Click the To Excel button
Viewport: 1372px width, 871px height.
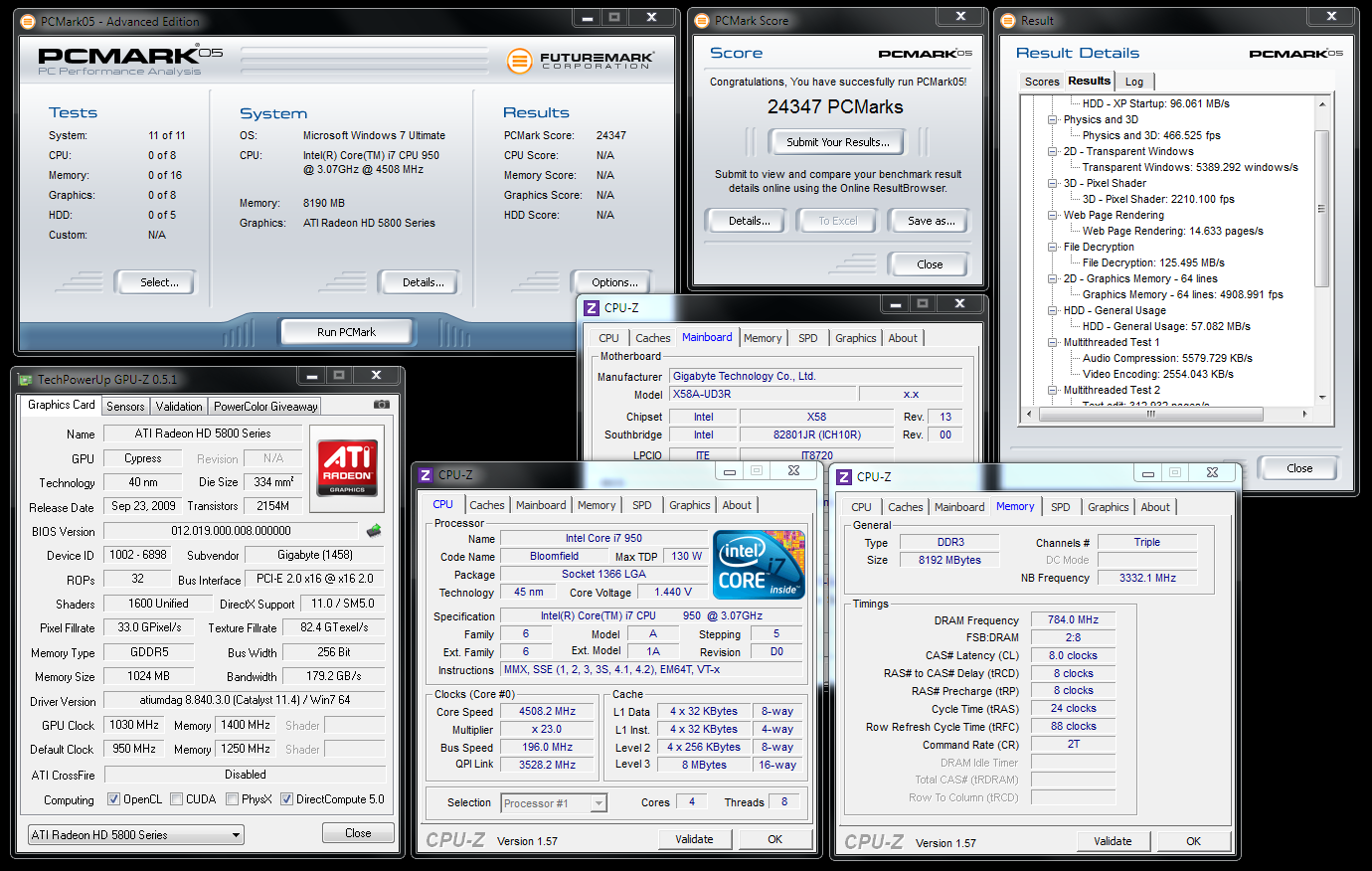837,221
